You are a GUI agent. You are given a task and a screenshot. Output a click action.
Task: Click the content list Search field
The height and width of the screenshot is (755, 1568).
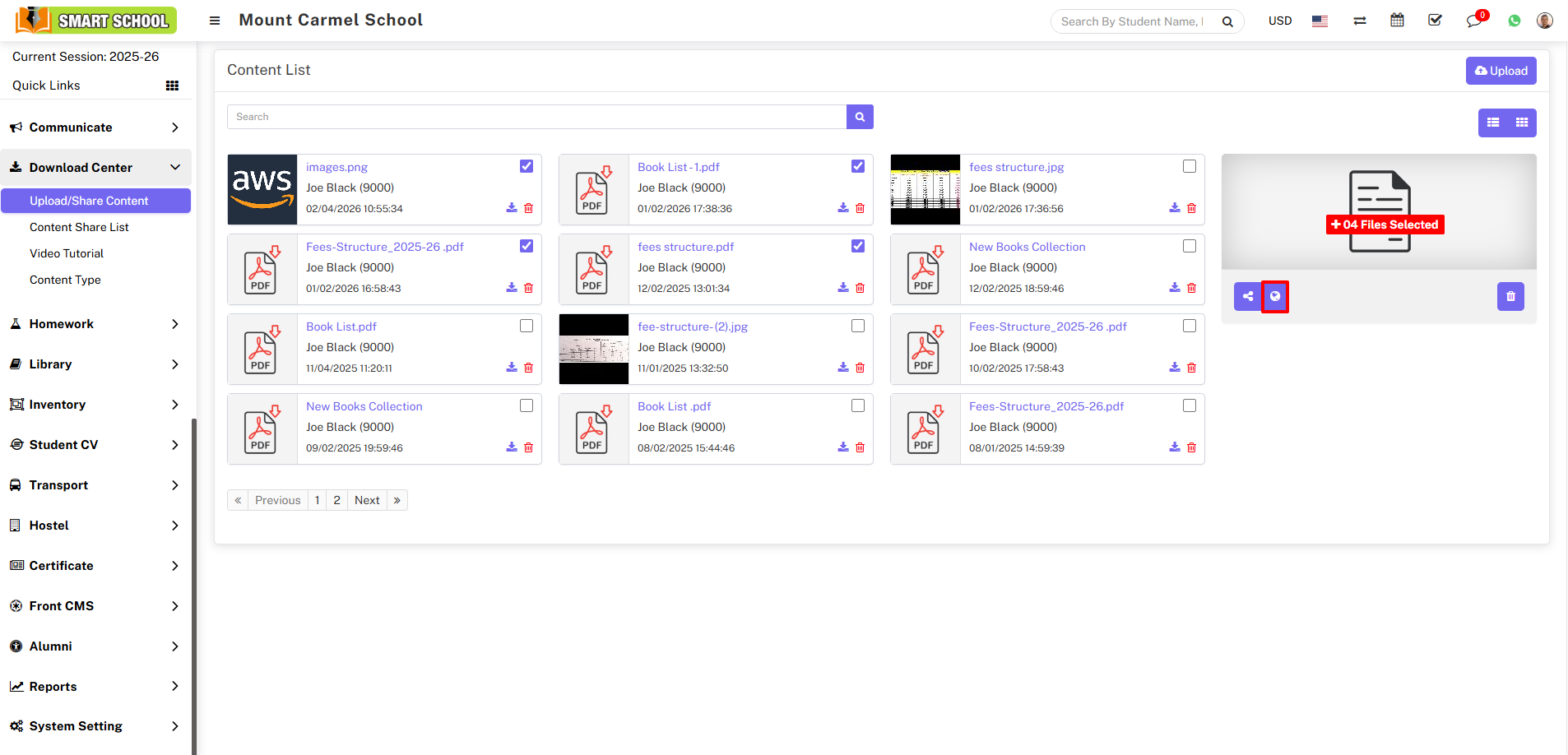[x=536, y=117]
